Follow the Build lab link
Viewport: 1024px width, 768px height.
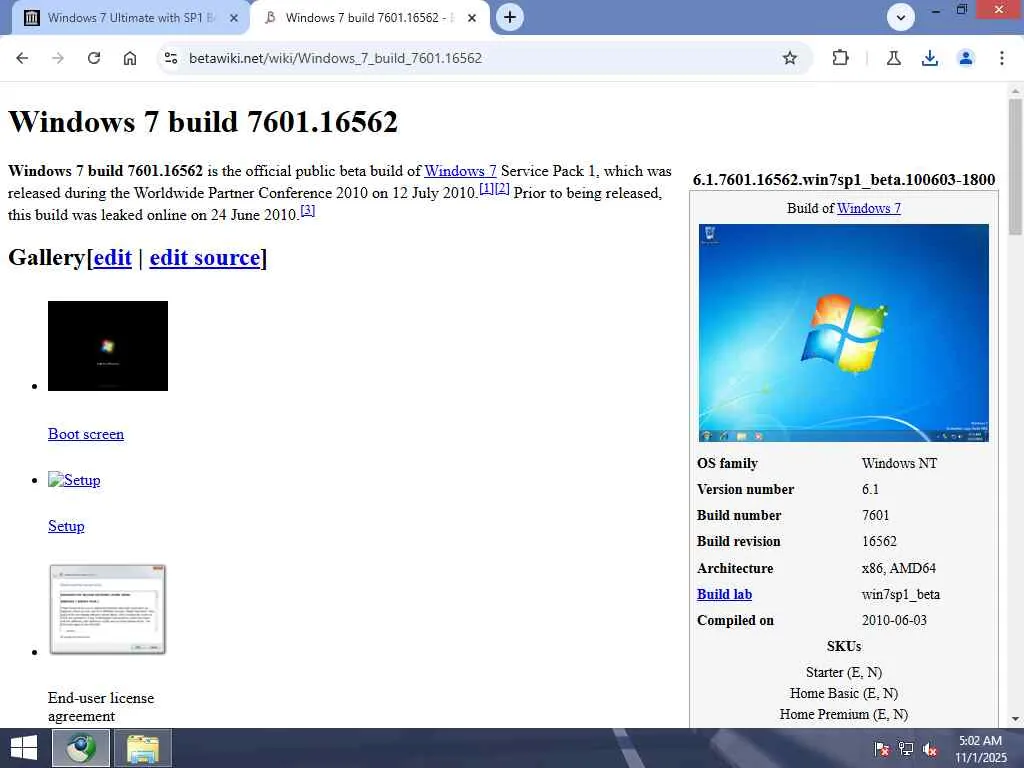click(x=724, y=594)
